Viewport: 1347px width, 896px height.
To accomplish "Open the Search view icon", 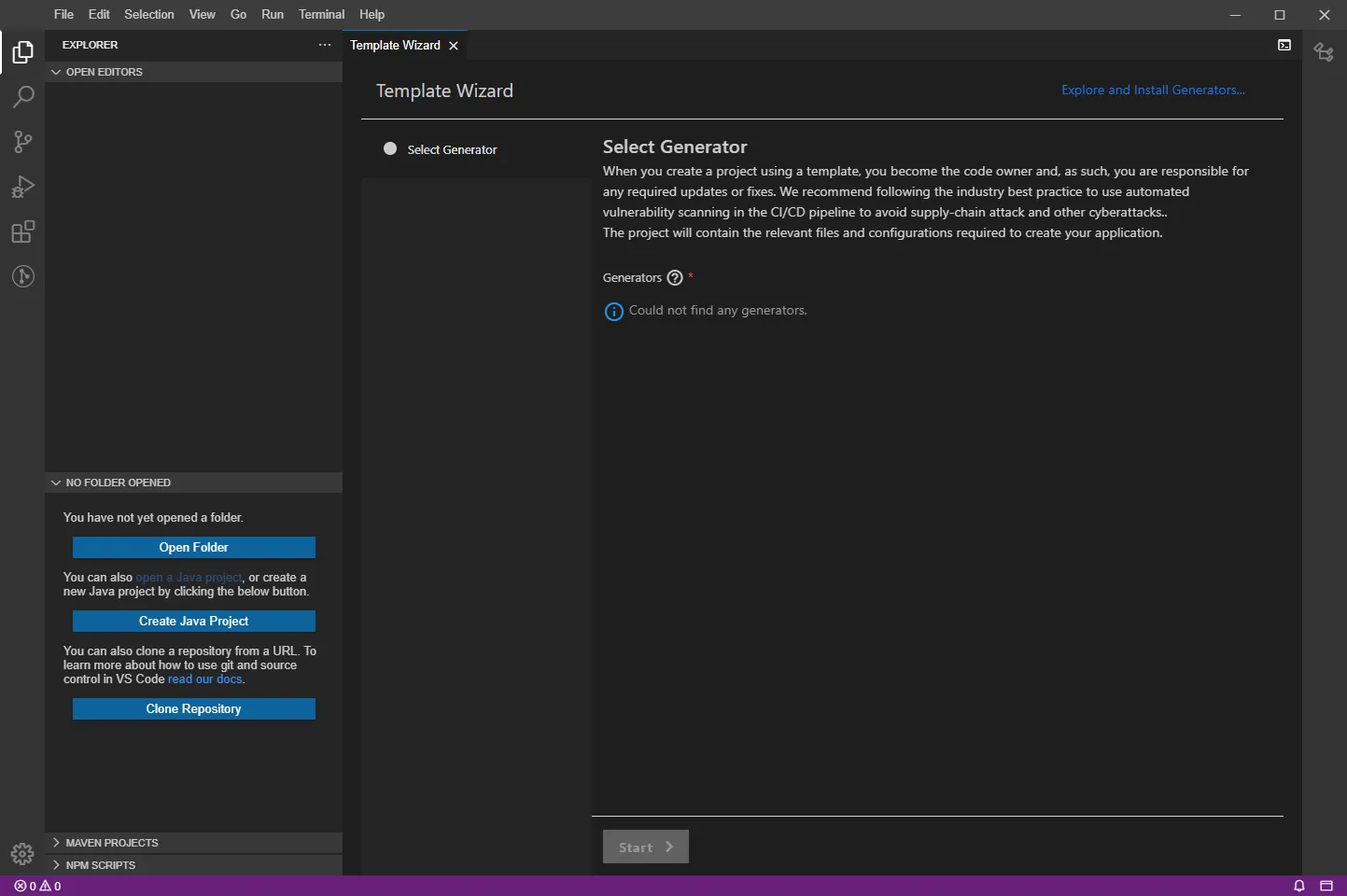I will (22, 97).
